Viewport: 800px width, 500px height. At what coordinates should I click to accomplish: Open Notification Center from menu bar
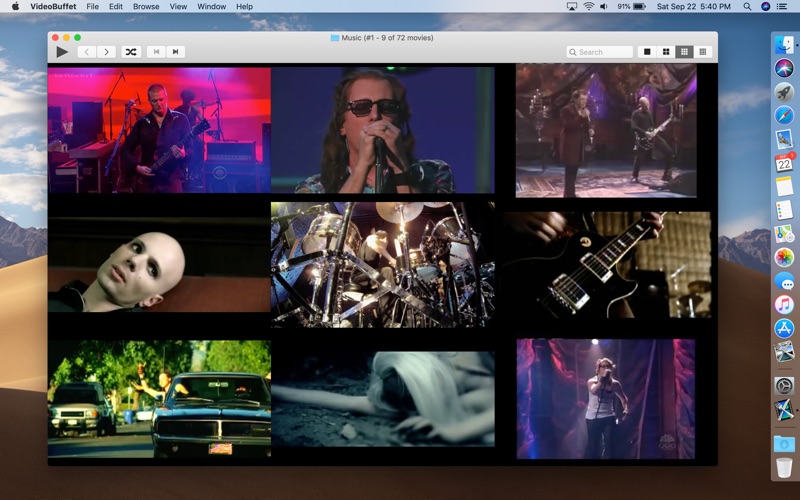(x=782, y=7)
